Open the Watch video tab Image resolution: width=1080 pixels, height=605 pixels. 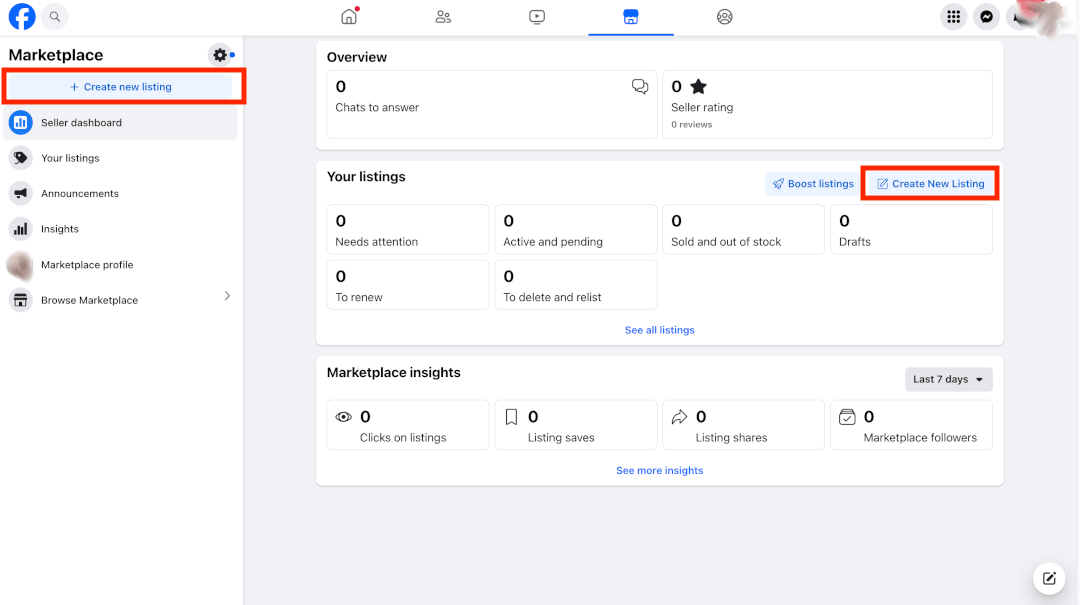(x=537, y=17)
